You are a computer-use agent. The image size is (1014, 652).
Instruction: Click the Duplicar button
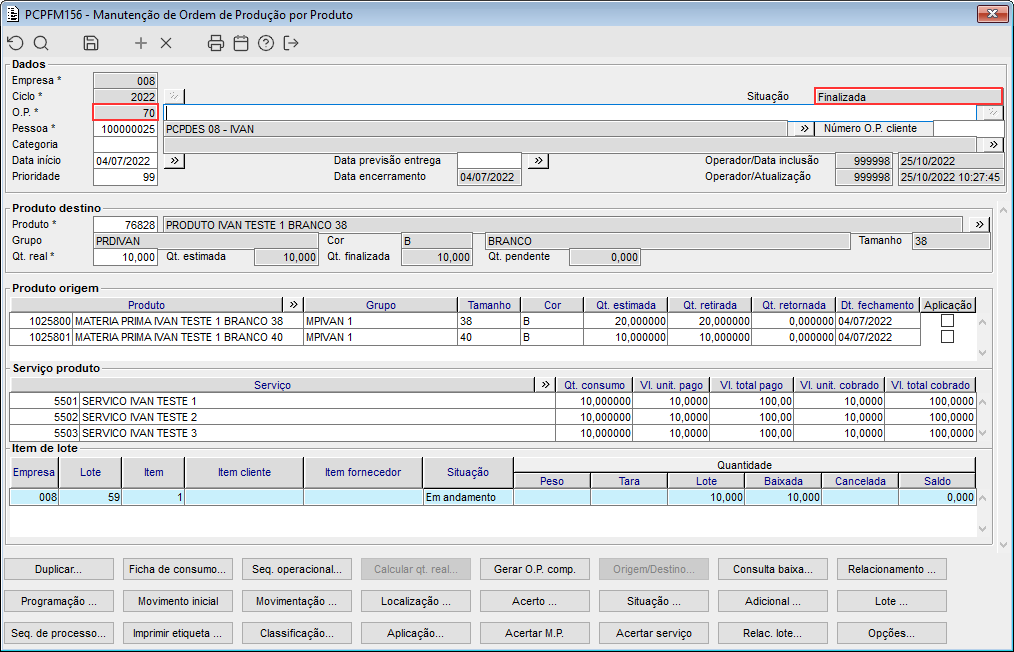click(59, 569)
